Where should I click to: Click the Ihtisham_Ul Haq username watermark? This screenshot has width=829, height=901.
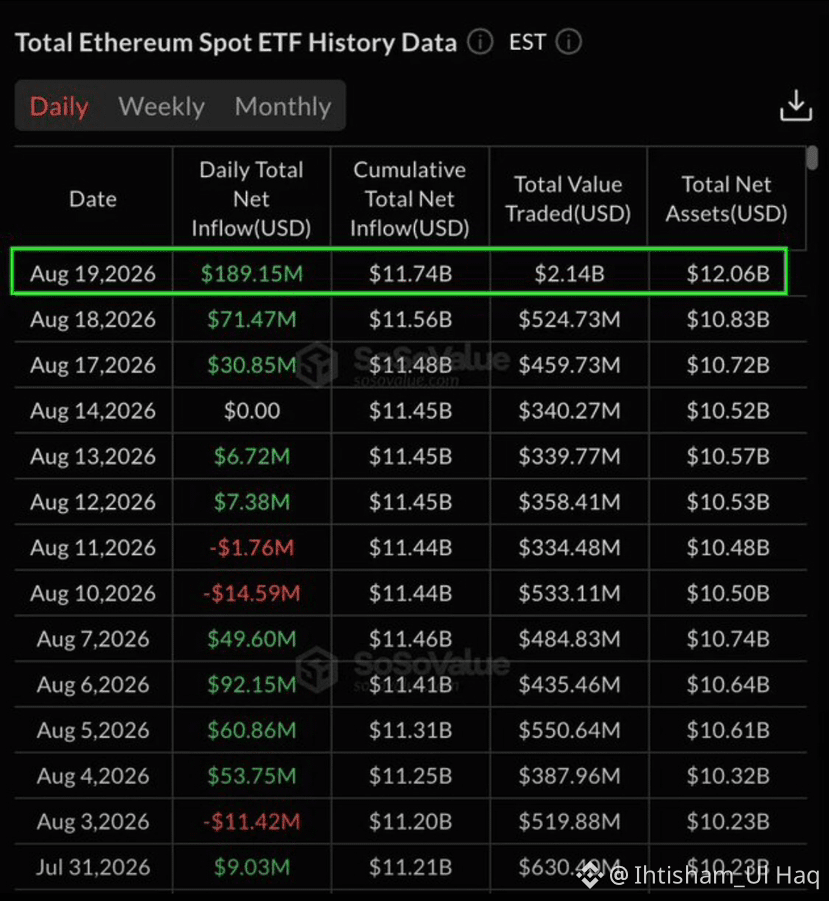715,875
